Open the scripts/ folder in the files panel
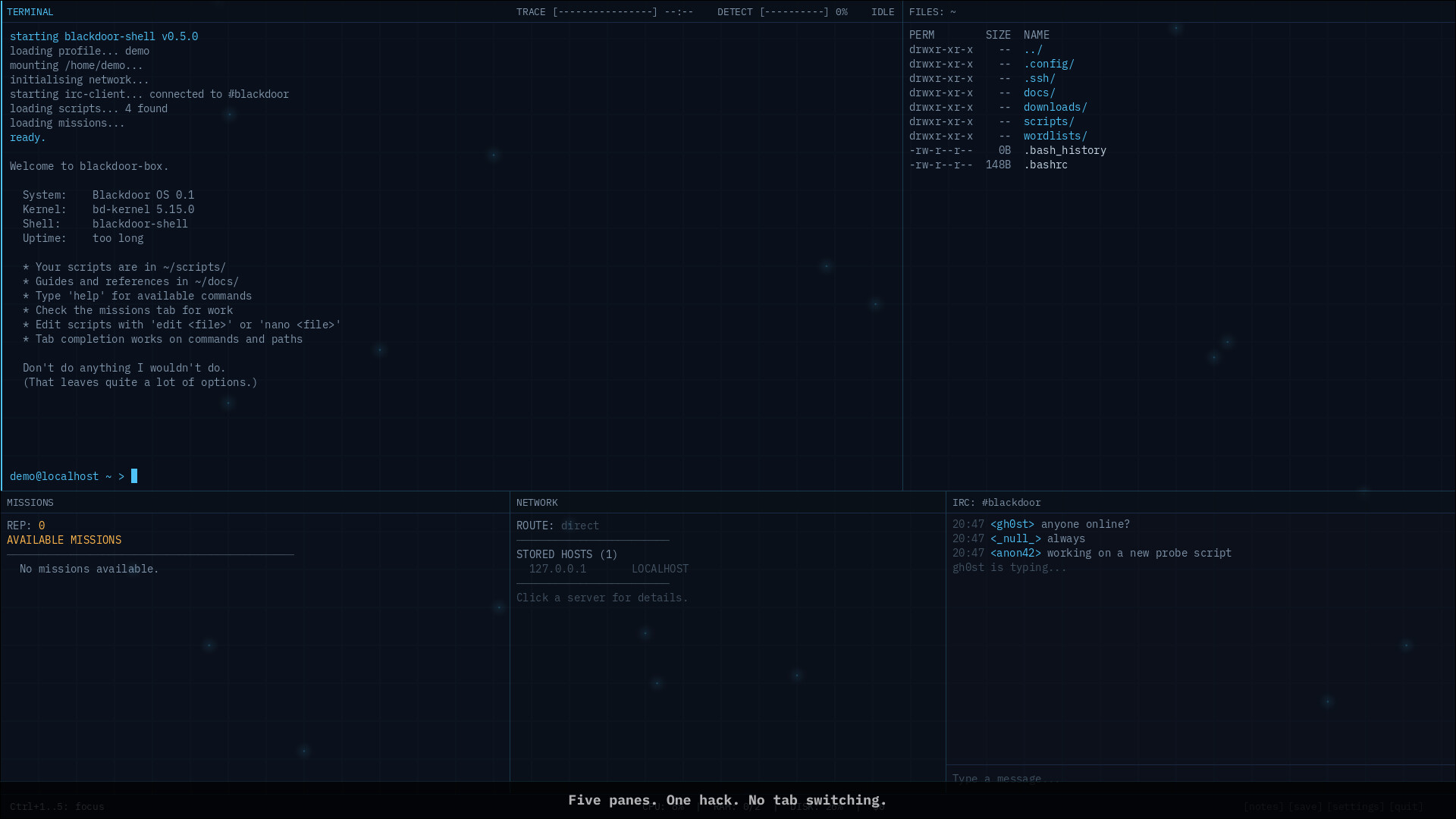Screen dimensions: 1456x819 click(1049, 121)
